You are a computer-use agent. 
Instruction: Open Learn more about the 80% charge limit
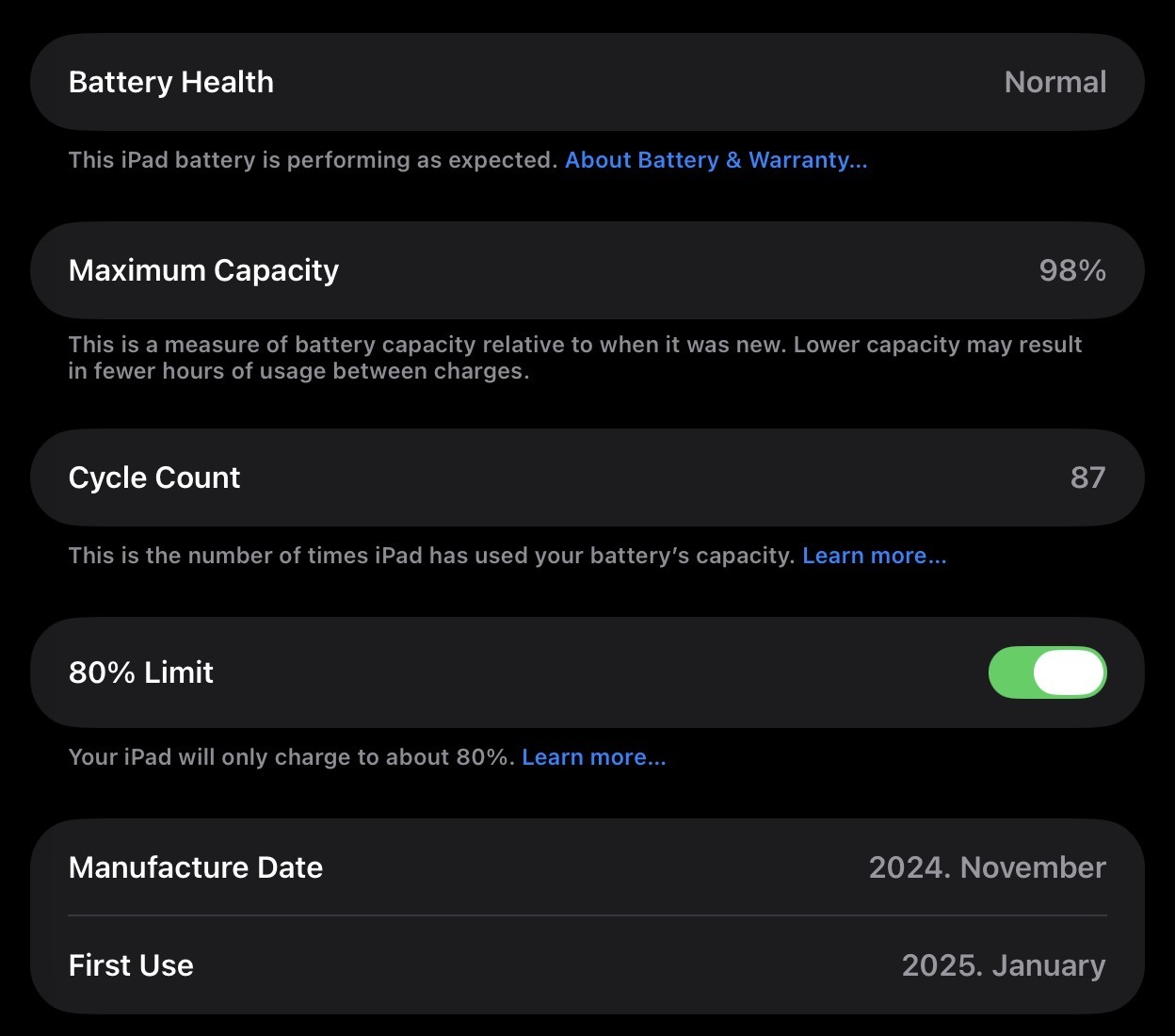(593, 757)
